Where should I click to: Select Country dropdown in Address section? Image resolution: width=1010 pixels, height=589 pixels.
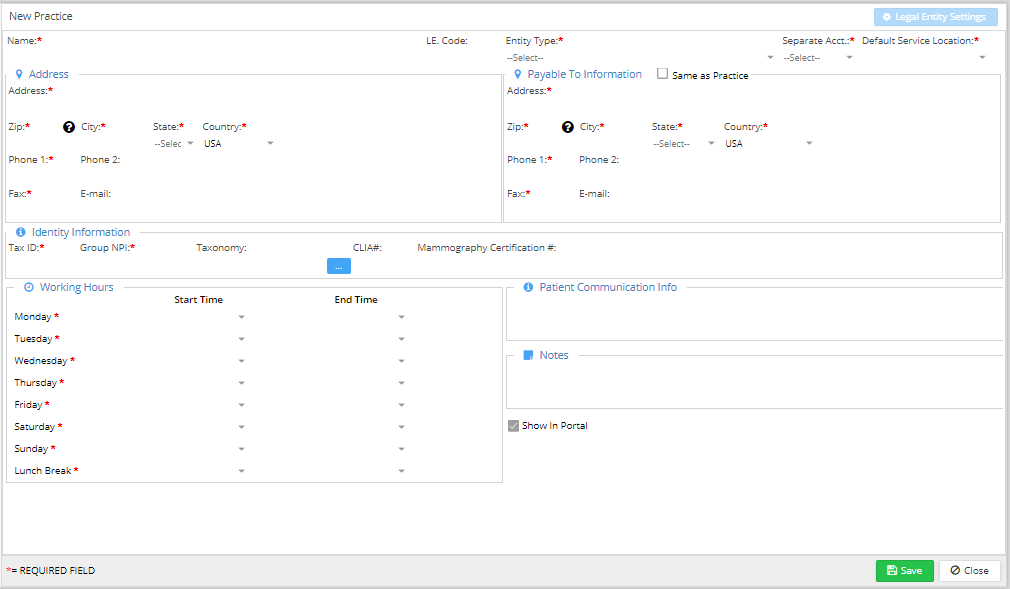tap(239, 144)
